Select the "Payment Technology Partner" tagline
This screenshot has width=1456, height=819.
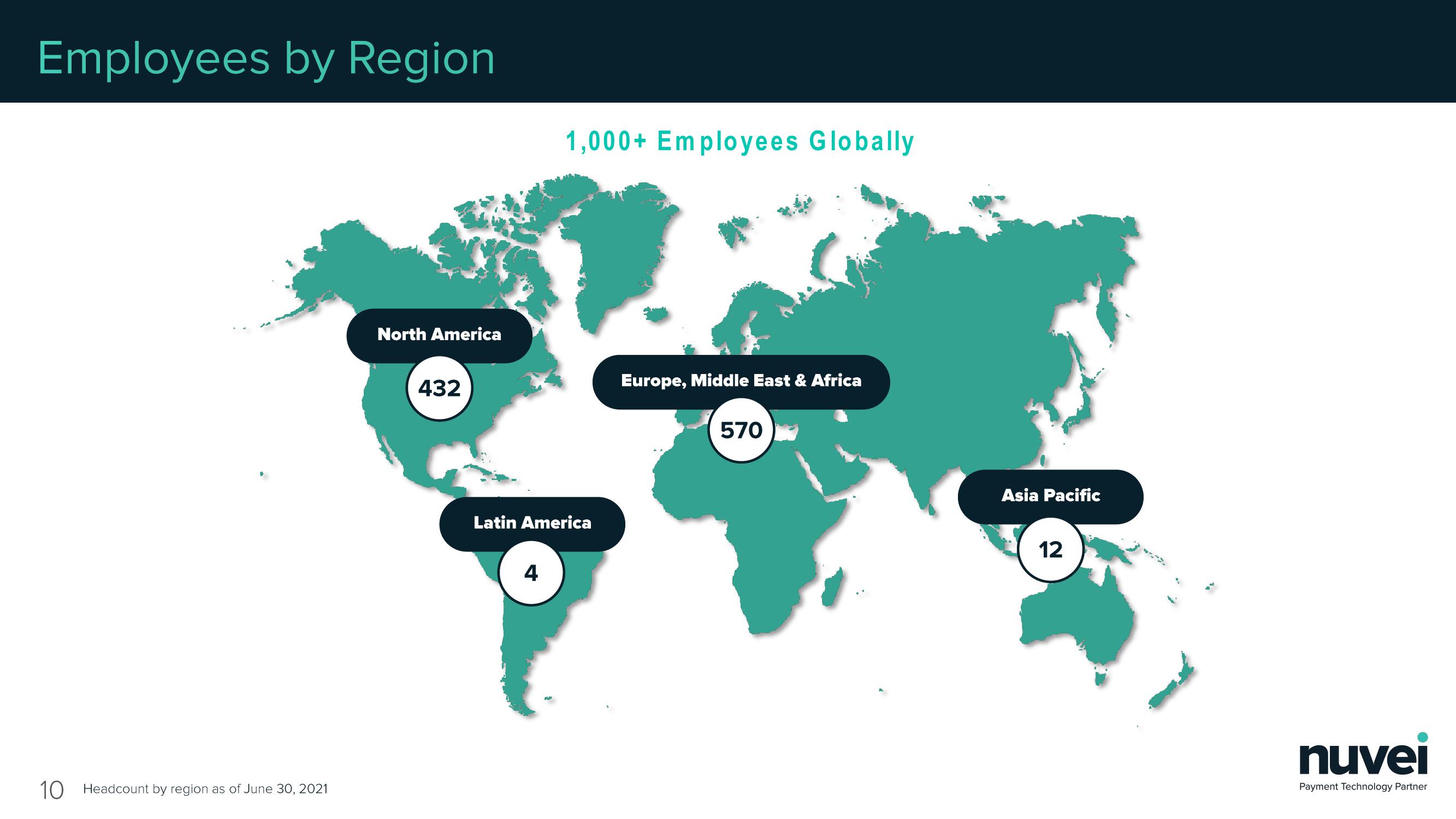1363,787
